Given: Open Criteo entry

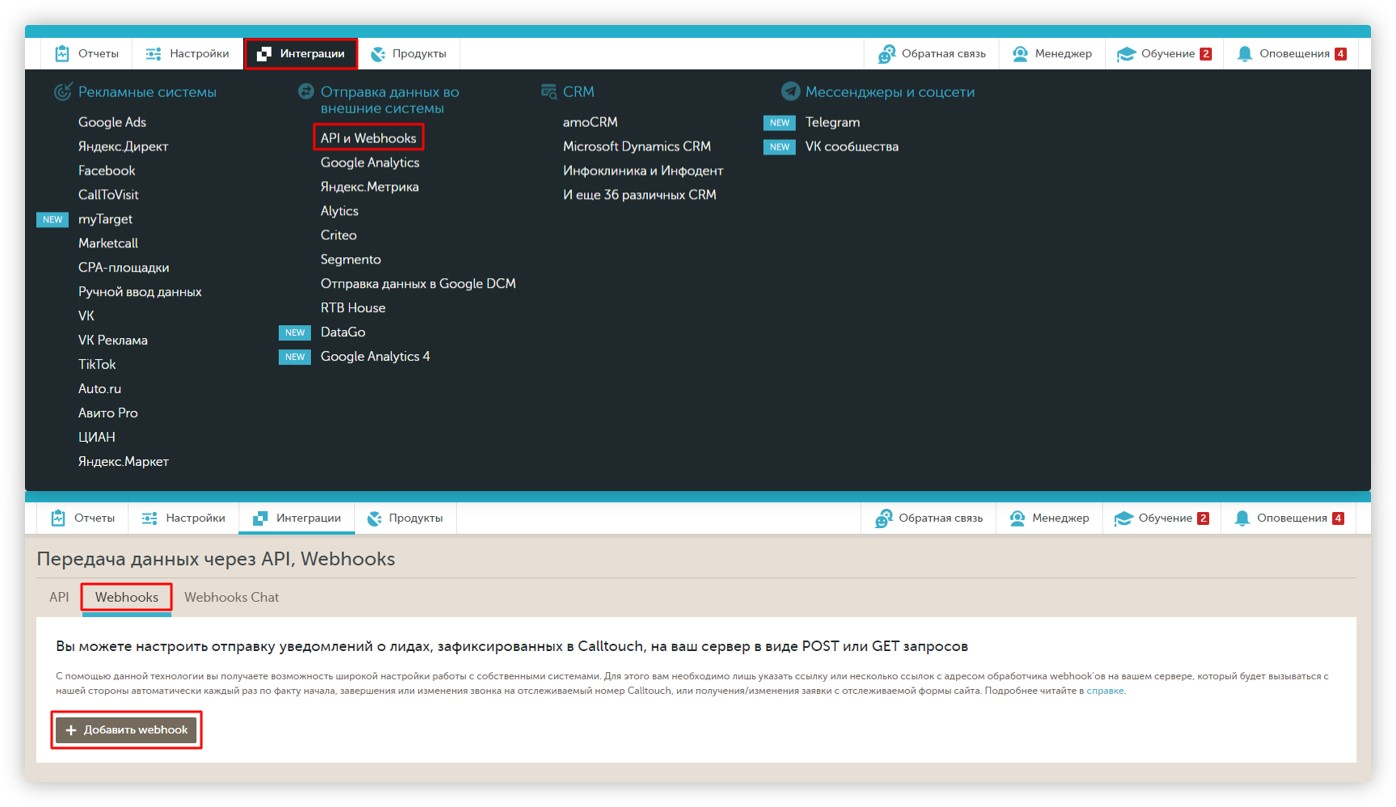Looking at the screenshot, I should pyautogui.click(x=338, y=235).
